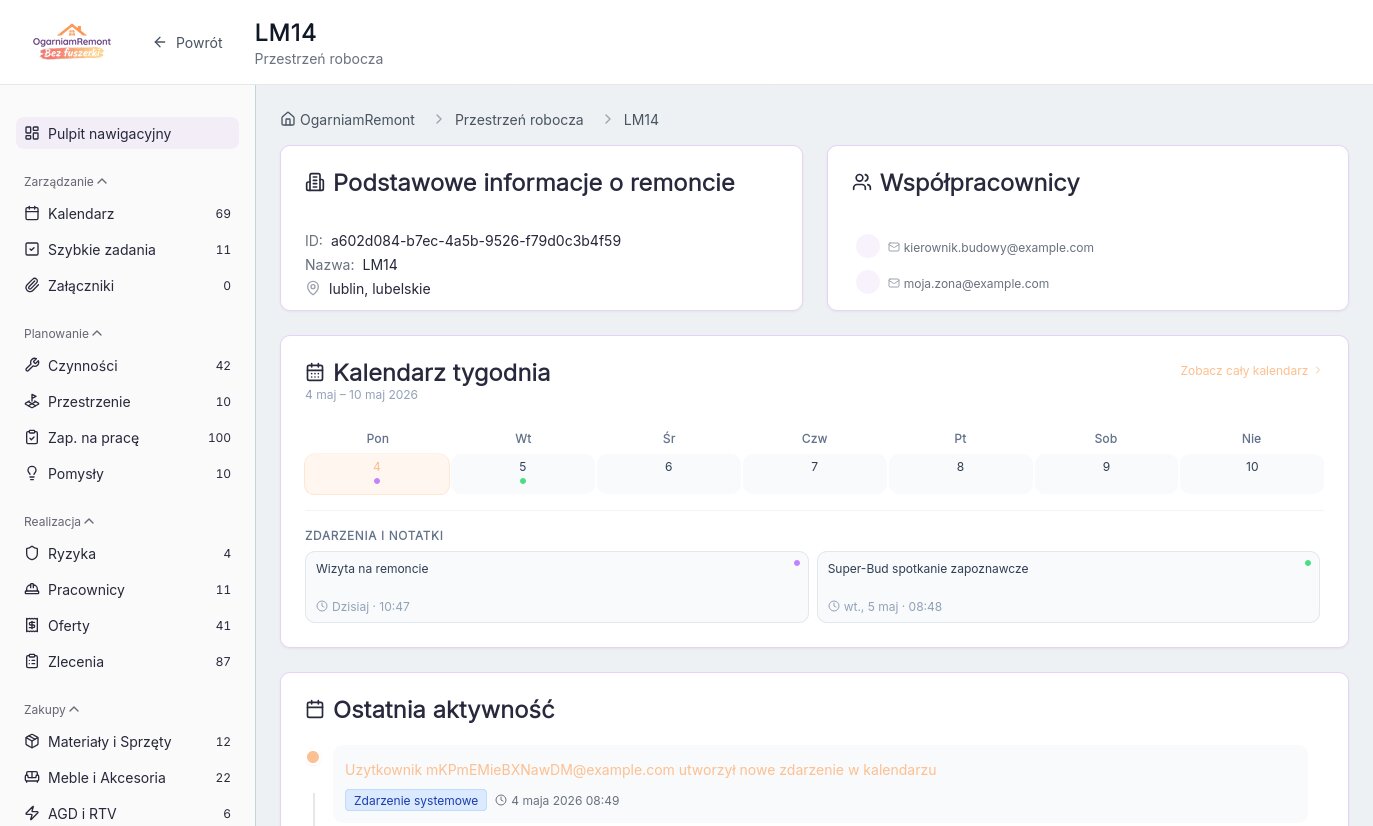Click the Szybkie zadania checkbox icon

32,250
